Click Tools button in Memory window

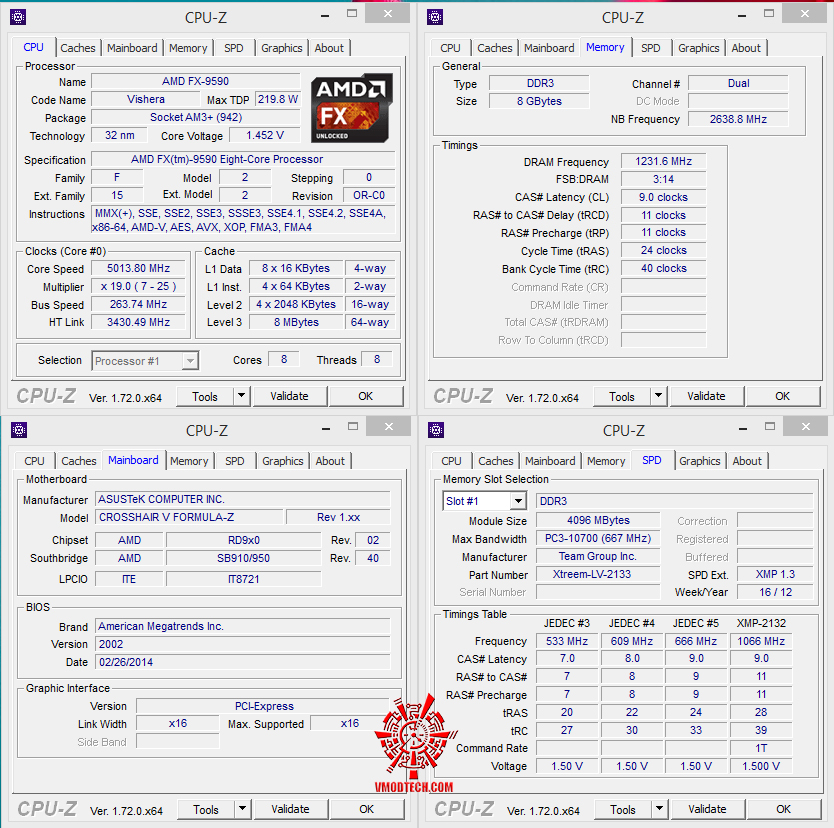pos(622,396)
